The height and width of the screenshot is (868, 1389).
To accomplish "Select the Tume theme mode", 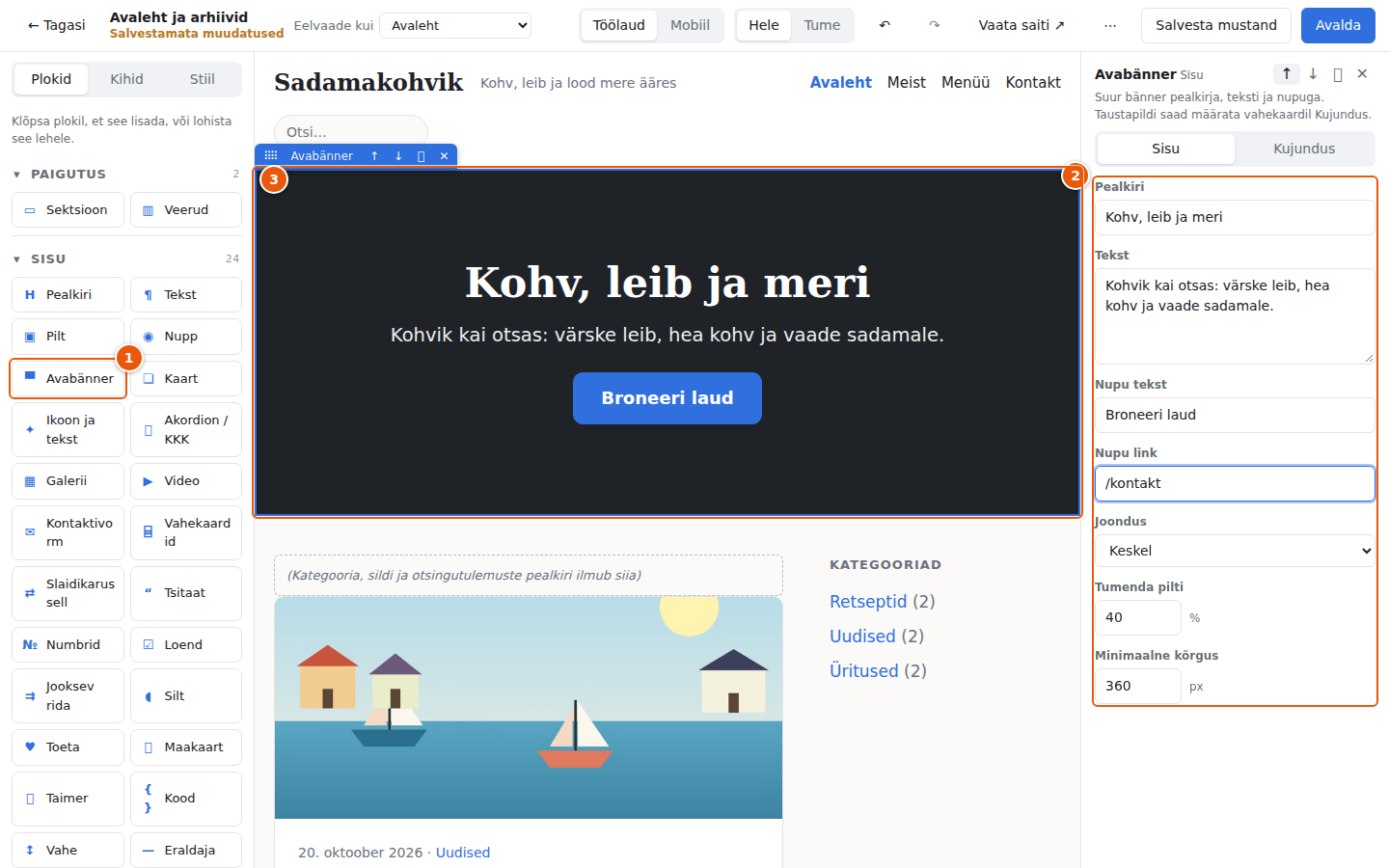I will [822, 25].
